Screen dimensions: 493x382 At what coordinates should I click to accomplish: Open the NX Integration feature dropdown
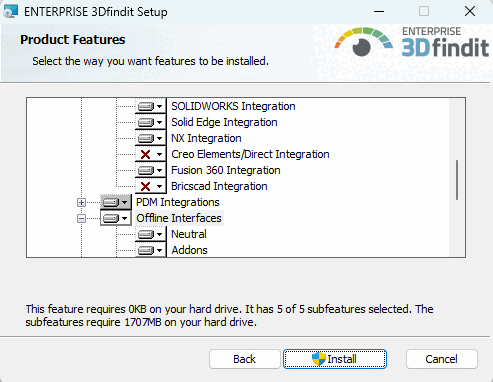tap(150, 138)
